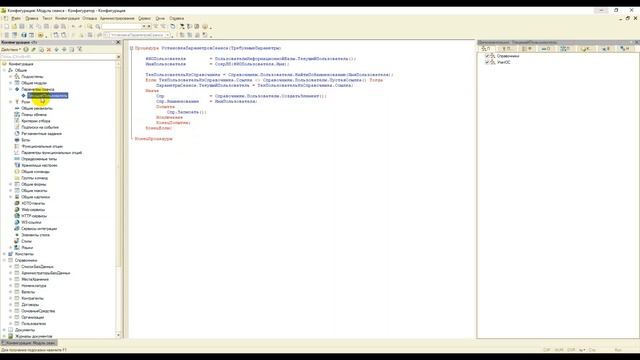Toggle the second checkbox below Справочники in the right panel
This screenshot has height=360, width=640.
pos(487,62)
